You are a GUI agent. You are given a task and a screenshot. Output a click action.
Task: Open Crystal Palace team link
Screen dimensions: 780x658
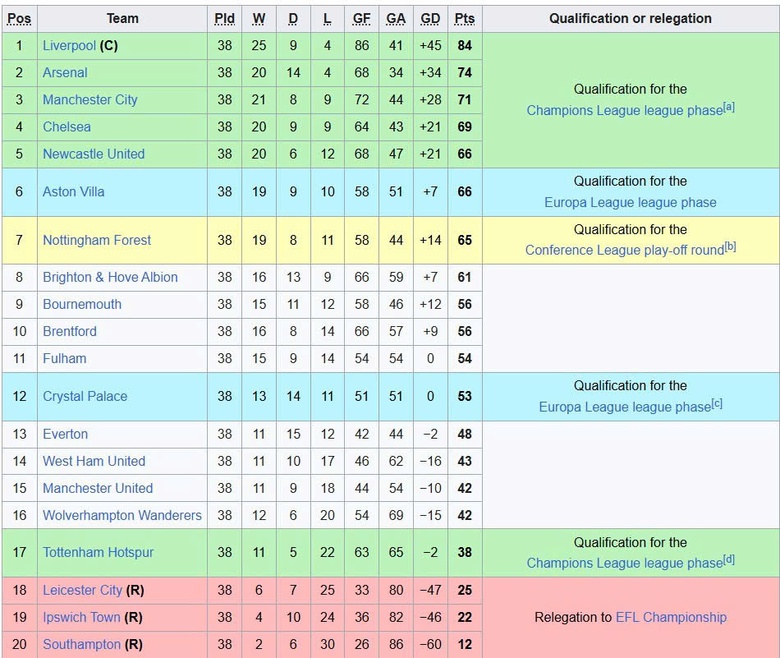pyautogui.click(x=85, y=396)
